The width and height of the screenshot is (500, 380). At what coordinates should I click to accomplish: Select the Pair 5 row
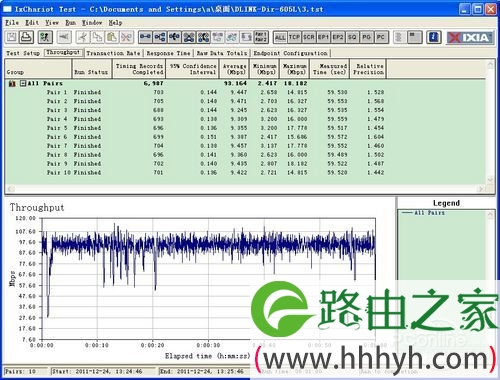tap(245, 128)
